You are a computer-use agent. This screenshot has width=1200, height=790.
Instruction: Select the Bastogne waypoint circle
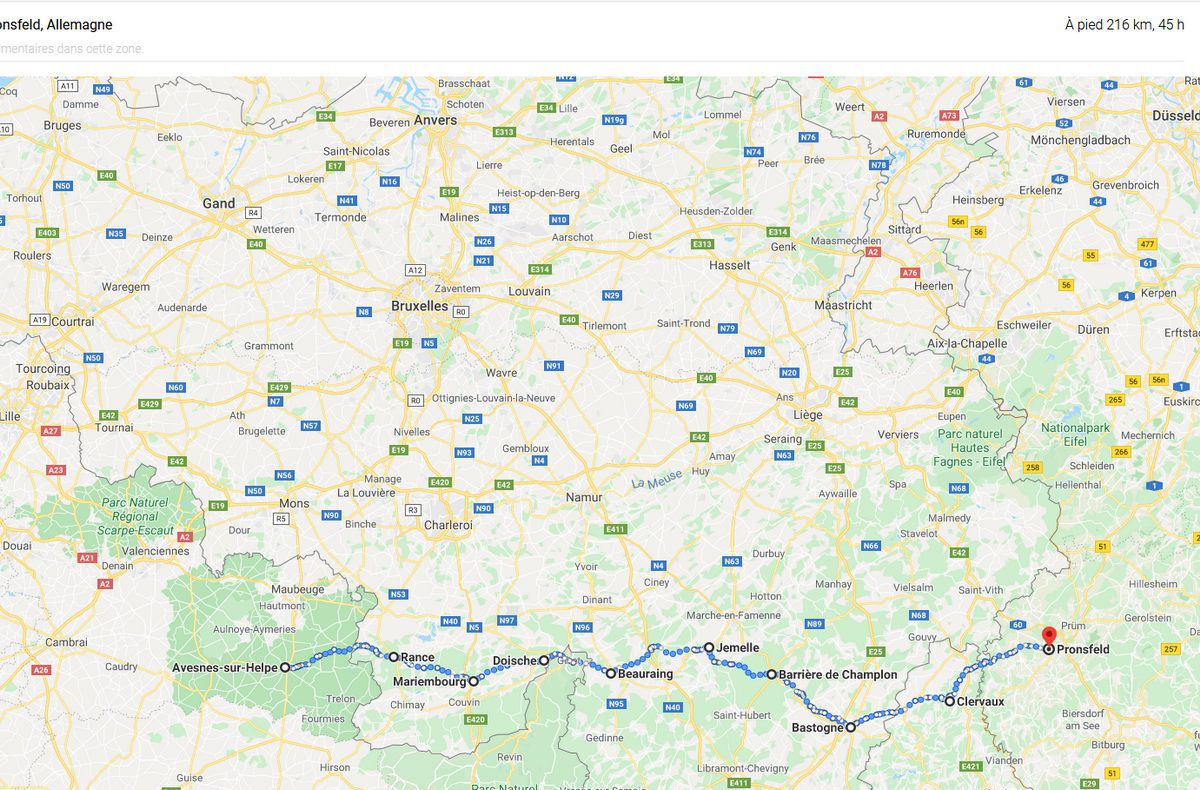[851, 728]
